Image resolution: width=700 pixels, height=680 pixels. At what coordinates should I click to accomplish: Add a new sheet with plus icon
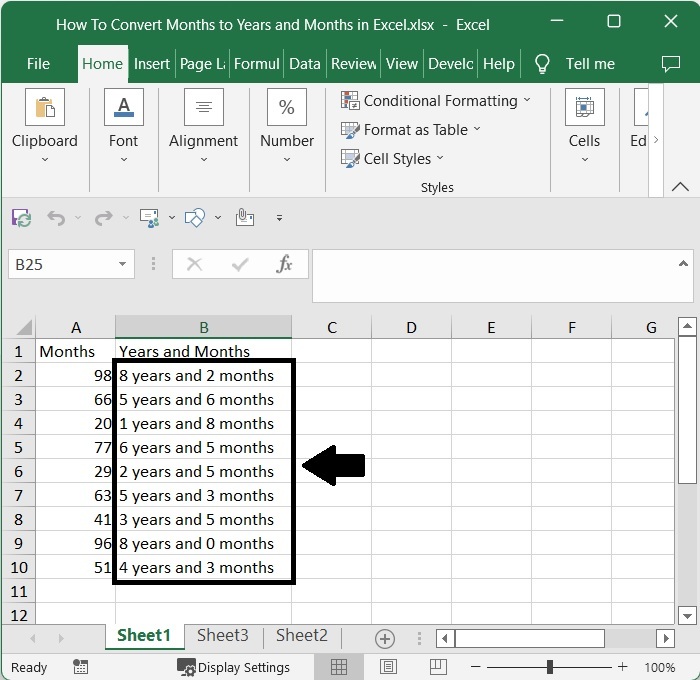[385, 638]
